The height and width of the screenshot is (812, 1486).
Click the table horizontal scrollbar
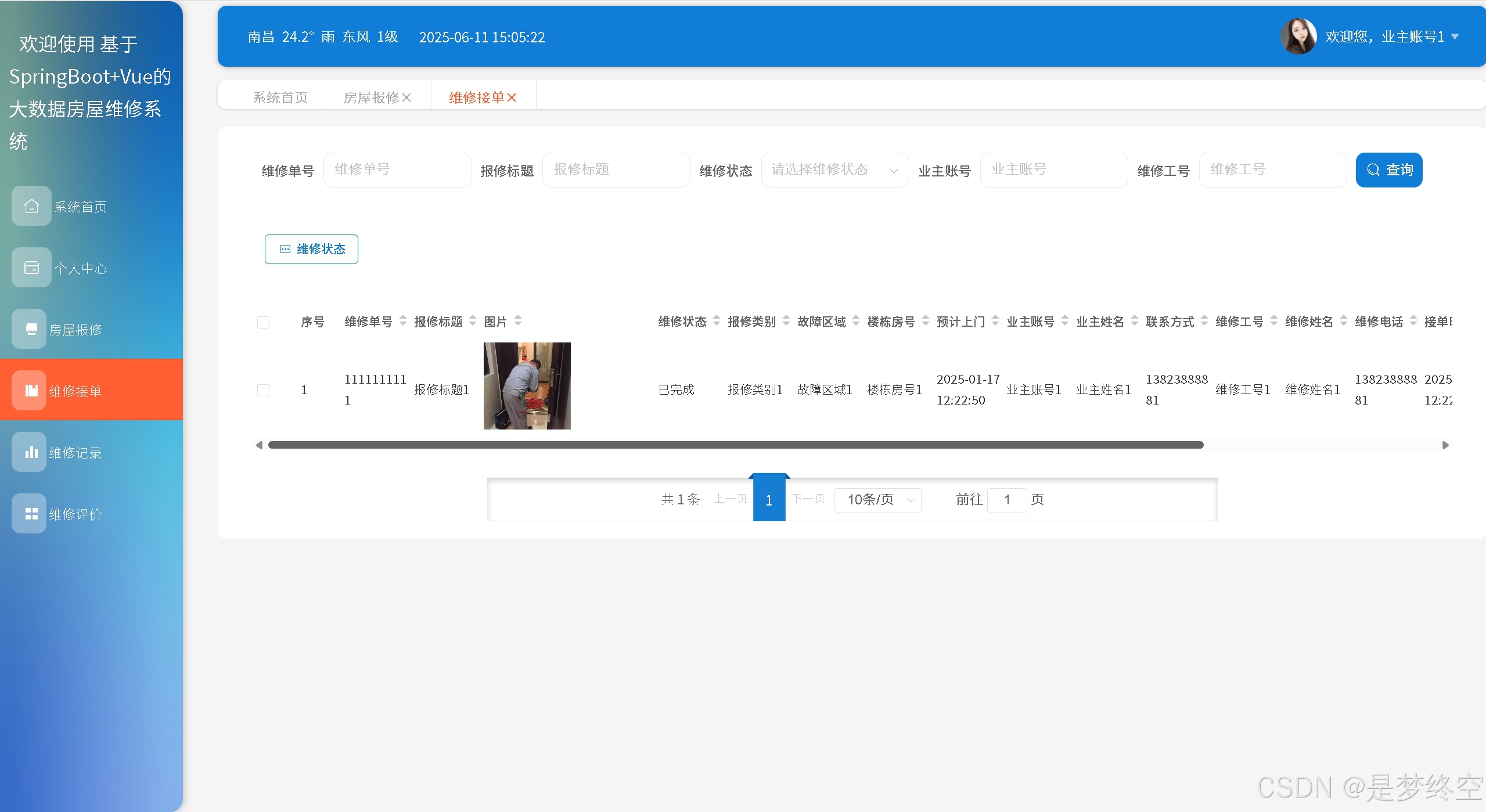point(735,445)
